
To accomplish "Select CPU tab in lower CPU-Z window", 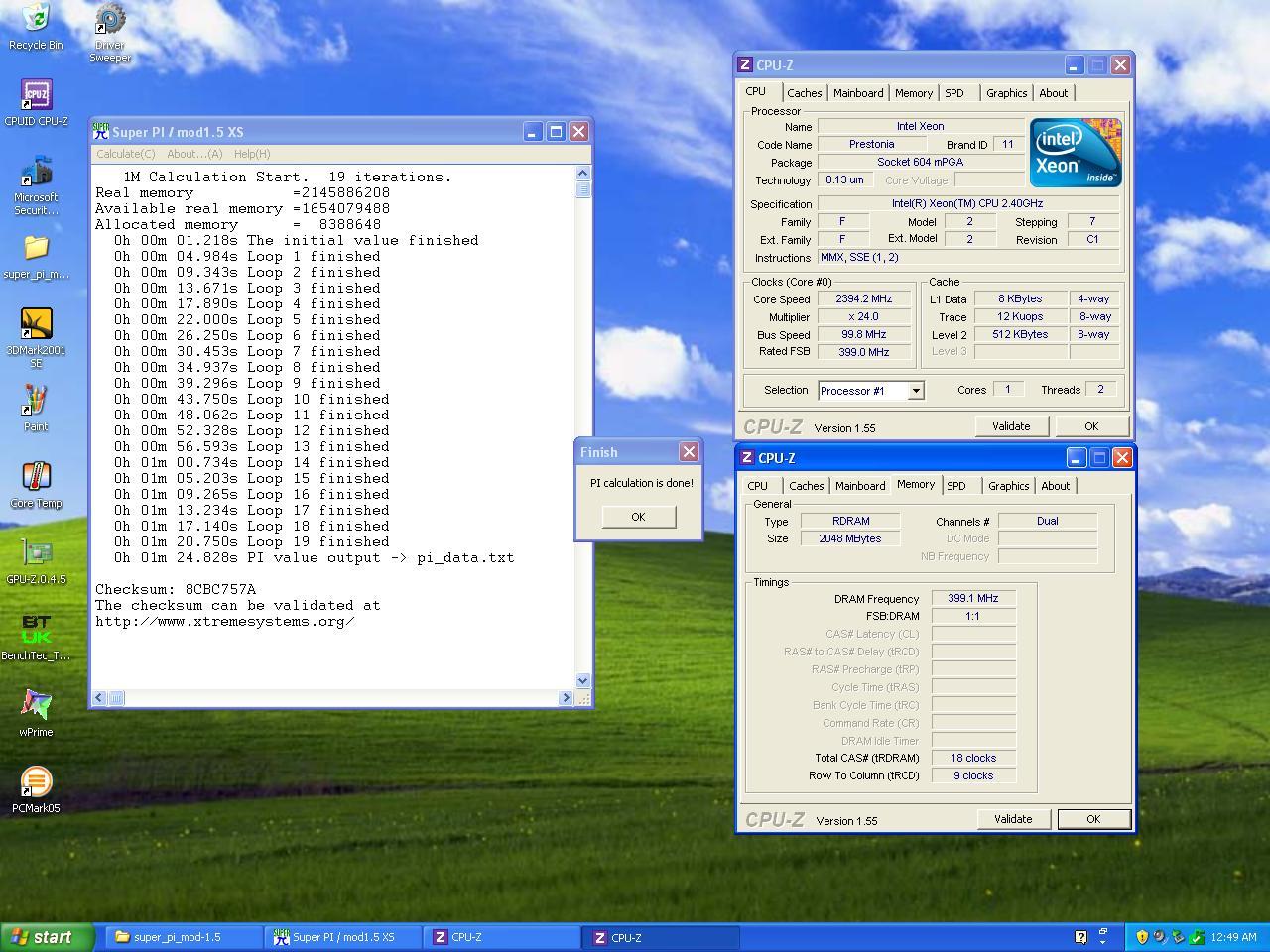I will (758, 486).
